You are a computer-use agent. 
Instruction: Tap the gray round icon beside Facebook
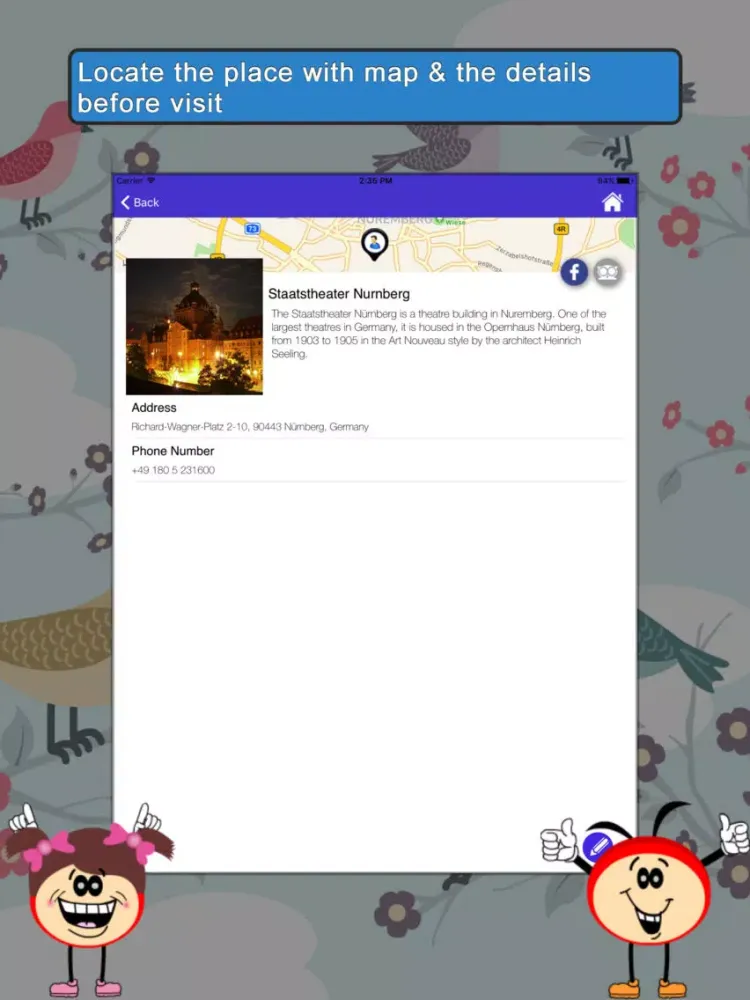pyautogui.click(x=608, y=273)
